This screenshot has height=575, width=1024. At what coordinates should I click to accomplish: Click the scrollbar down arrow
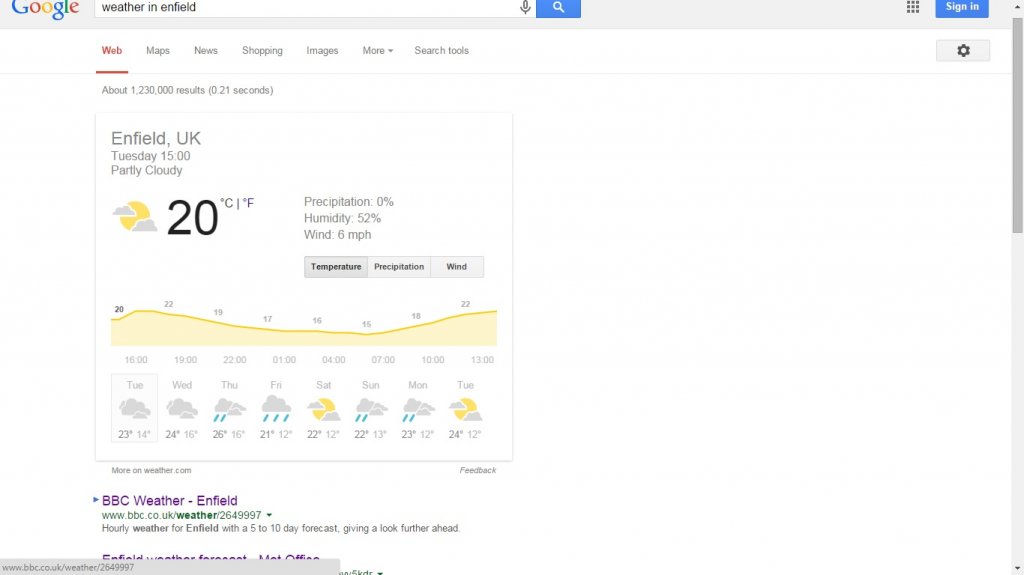[1017, 569]
